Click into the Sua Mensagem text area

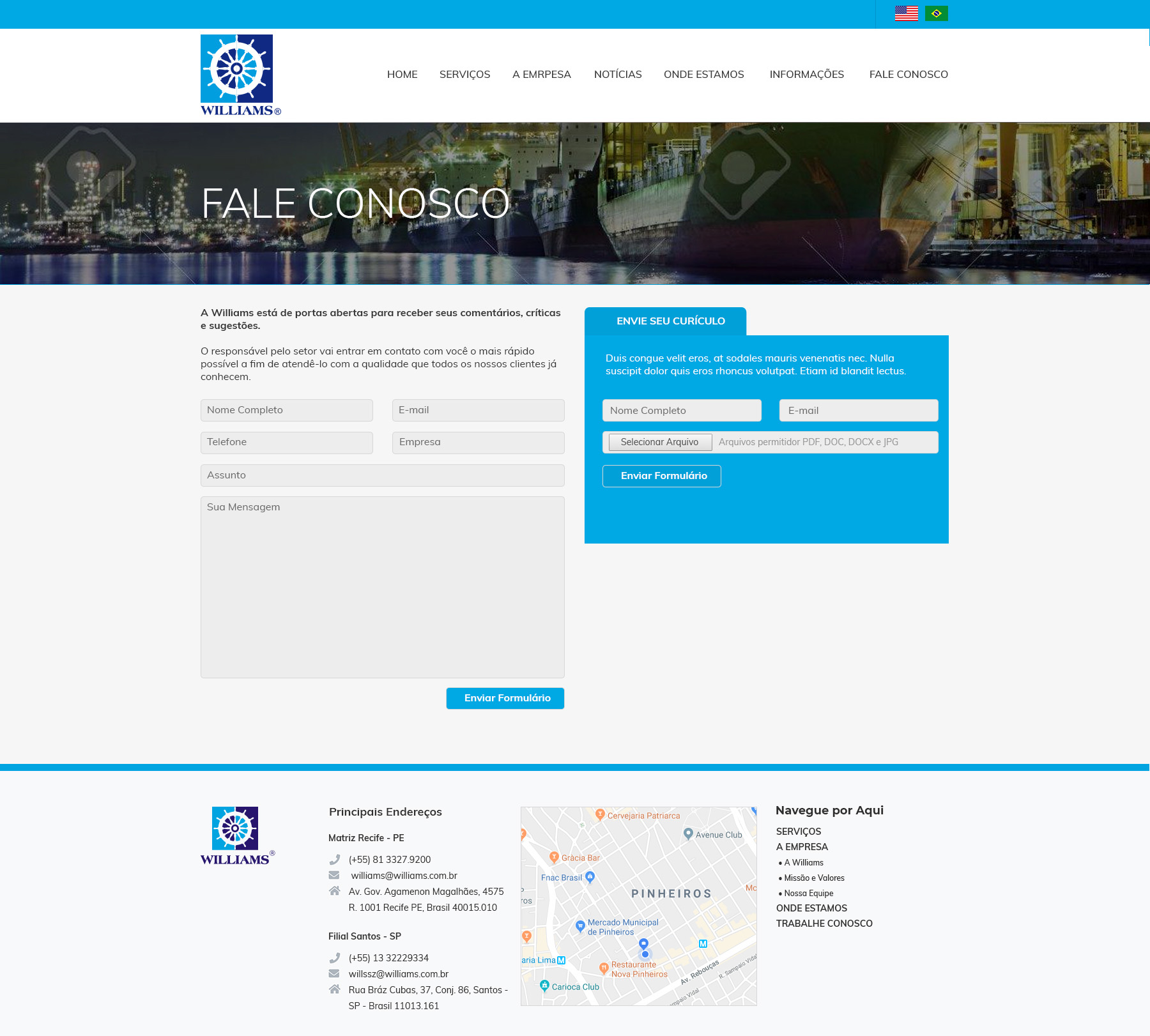tap(382, 587)
